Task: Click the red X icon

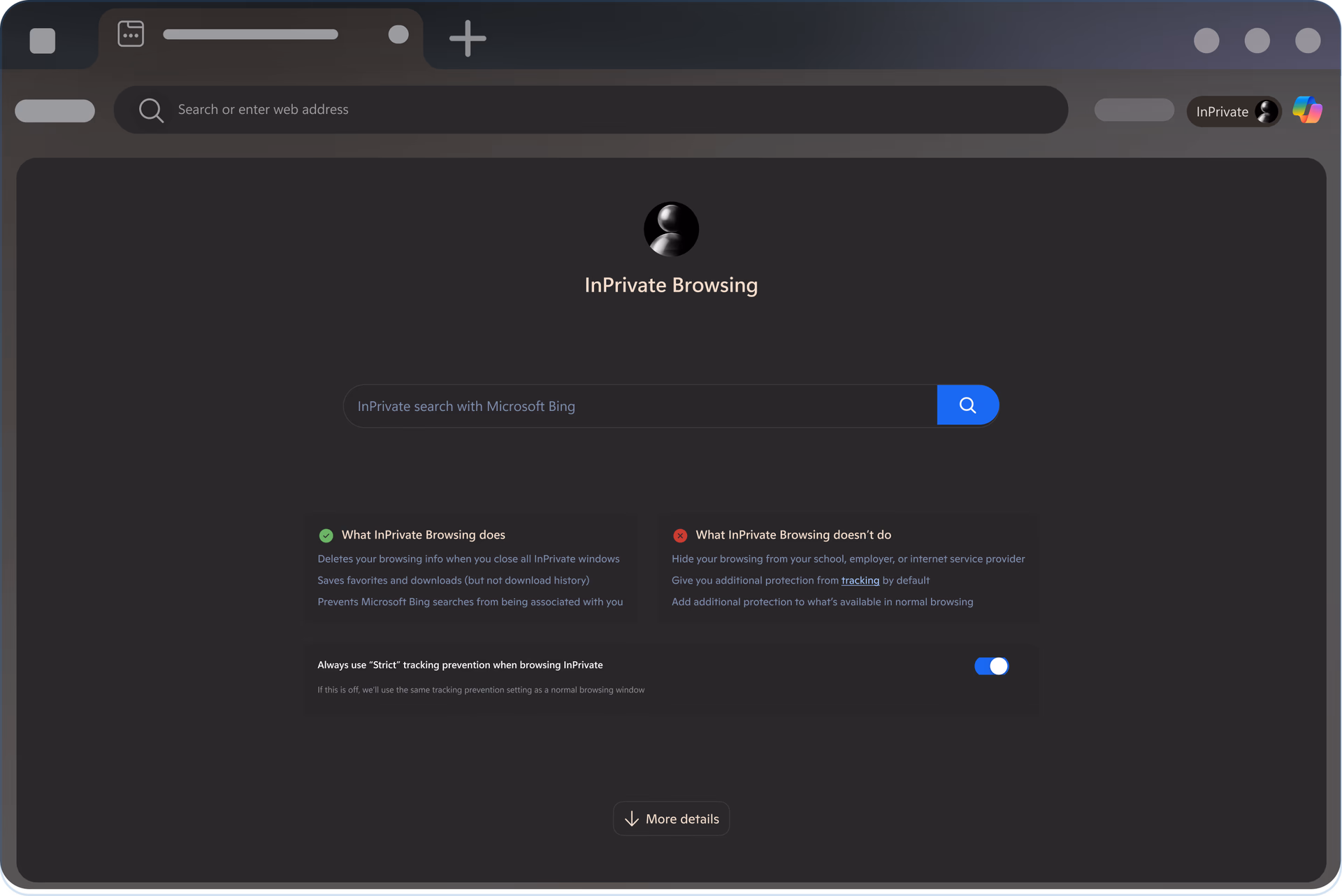Action: [679, 535]
